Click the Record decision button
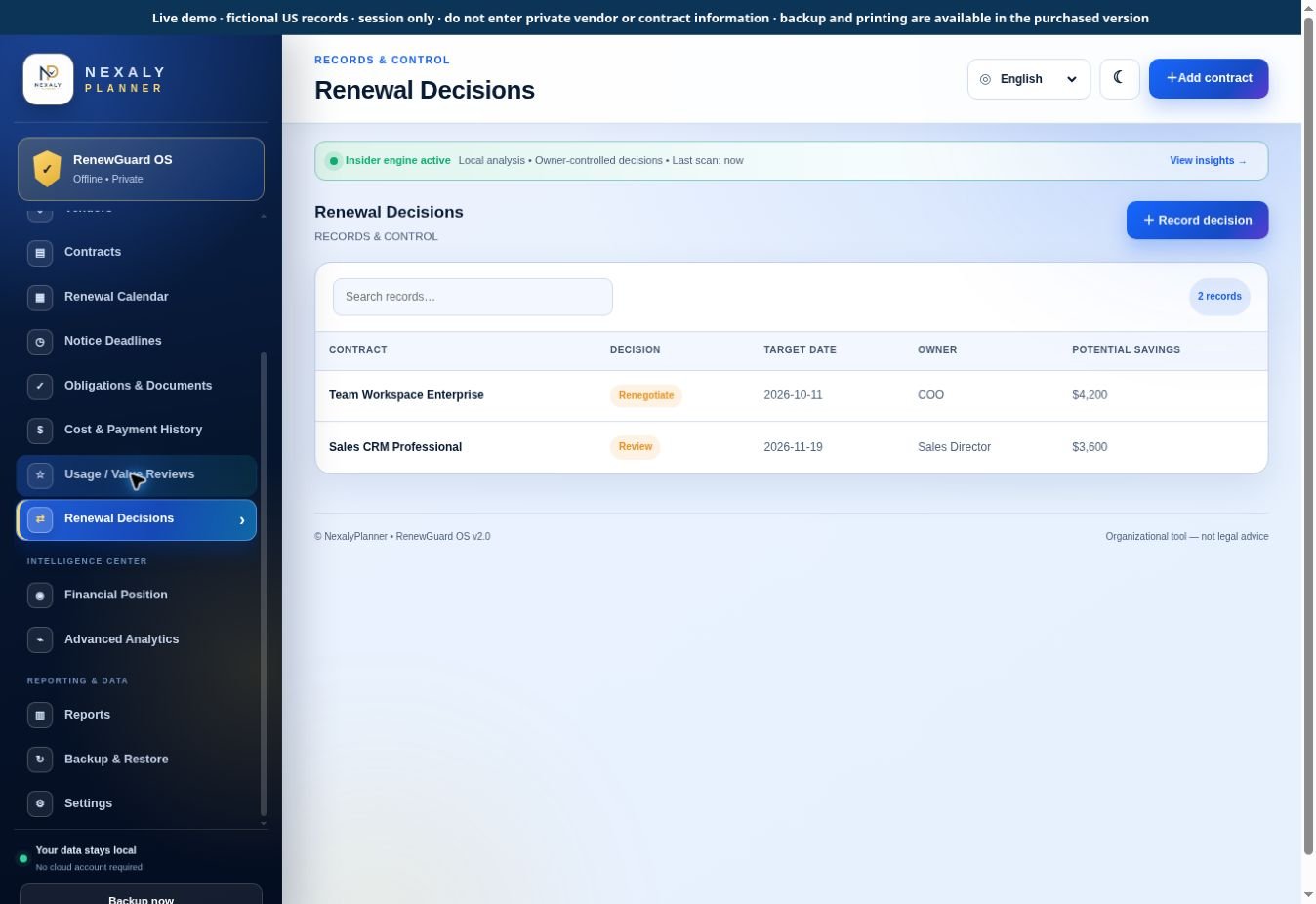1316x904 pixels. (1197, 220)
